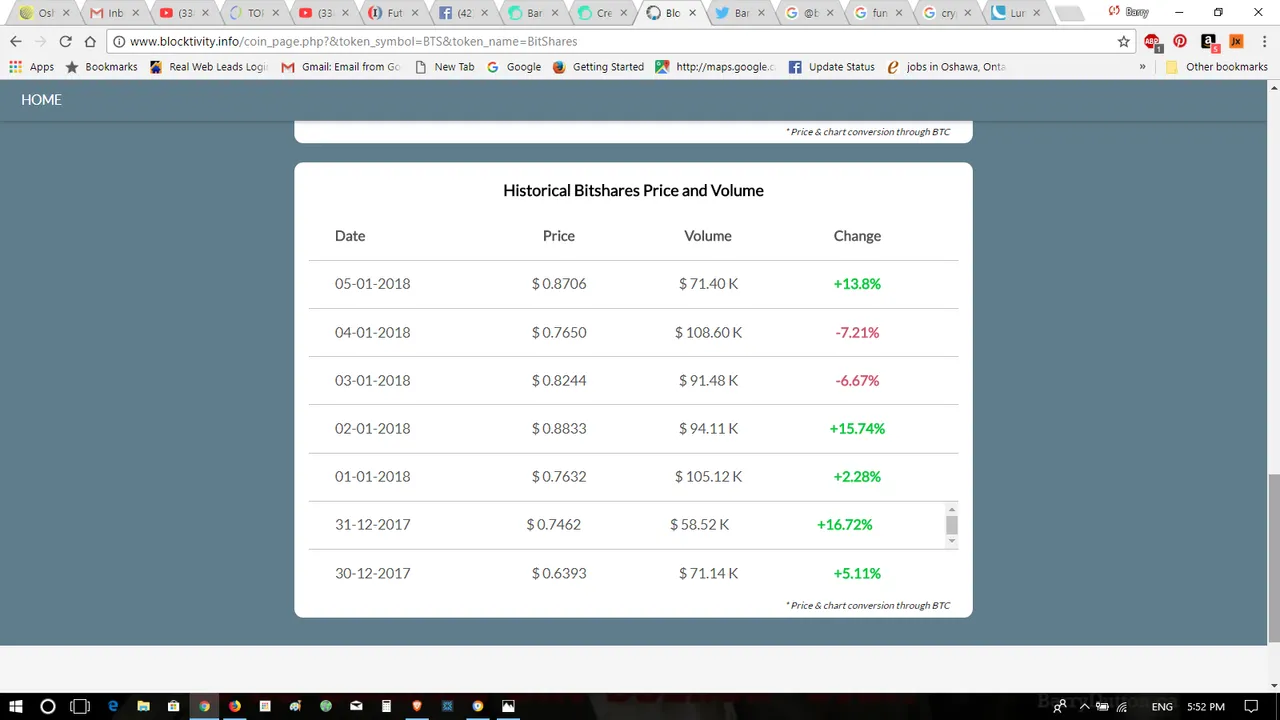Close the active Blocktivity tab
The width and height of the screenshot is (1280, 720).
[x=690, y=13]
